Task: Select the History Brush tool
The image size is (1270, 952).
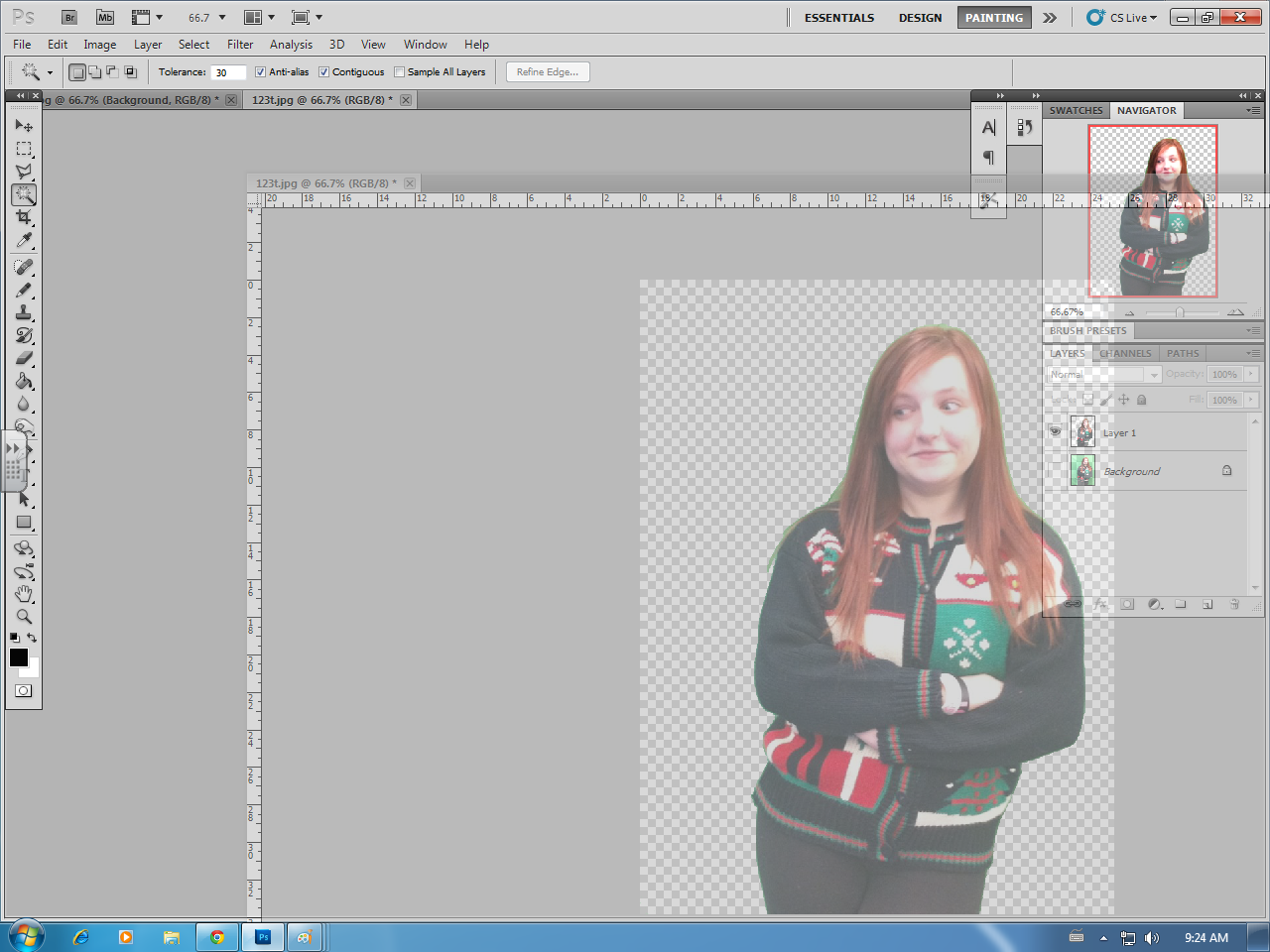Action: 24,335
